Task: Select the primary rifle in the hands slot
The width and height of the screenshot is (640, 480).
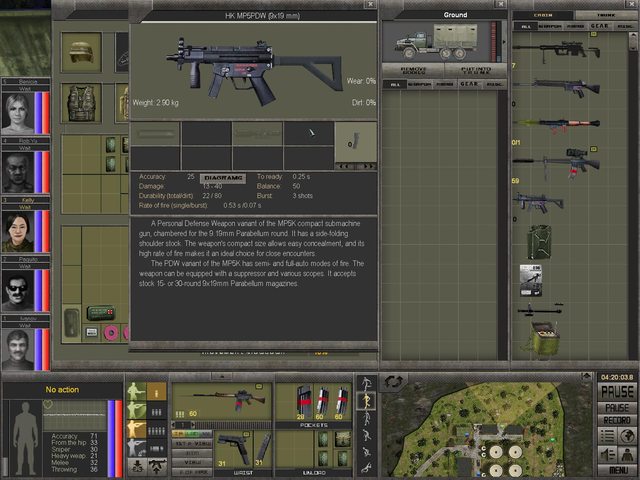Action: coord(222,401)
